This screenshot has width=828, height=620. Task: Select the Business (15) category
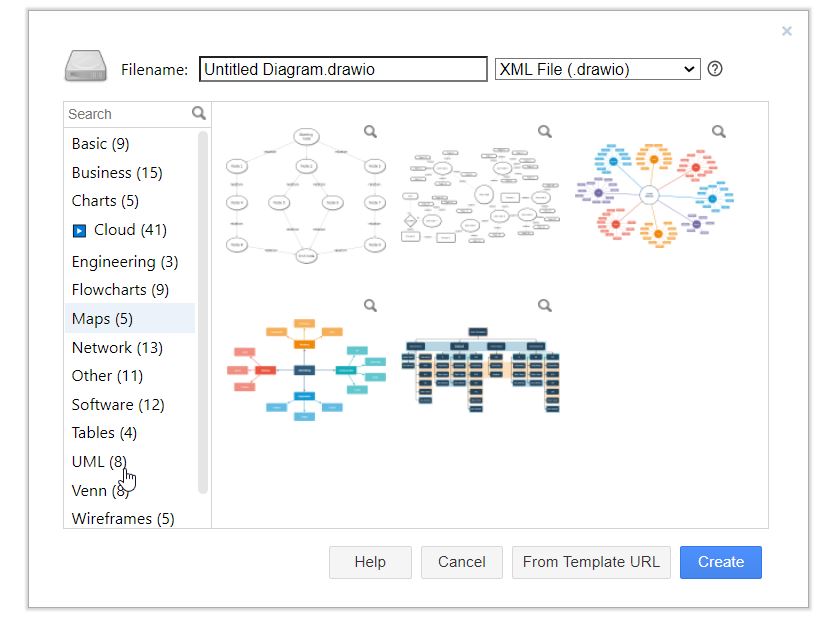tap(117, 172)
